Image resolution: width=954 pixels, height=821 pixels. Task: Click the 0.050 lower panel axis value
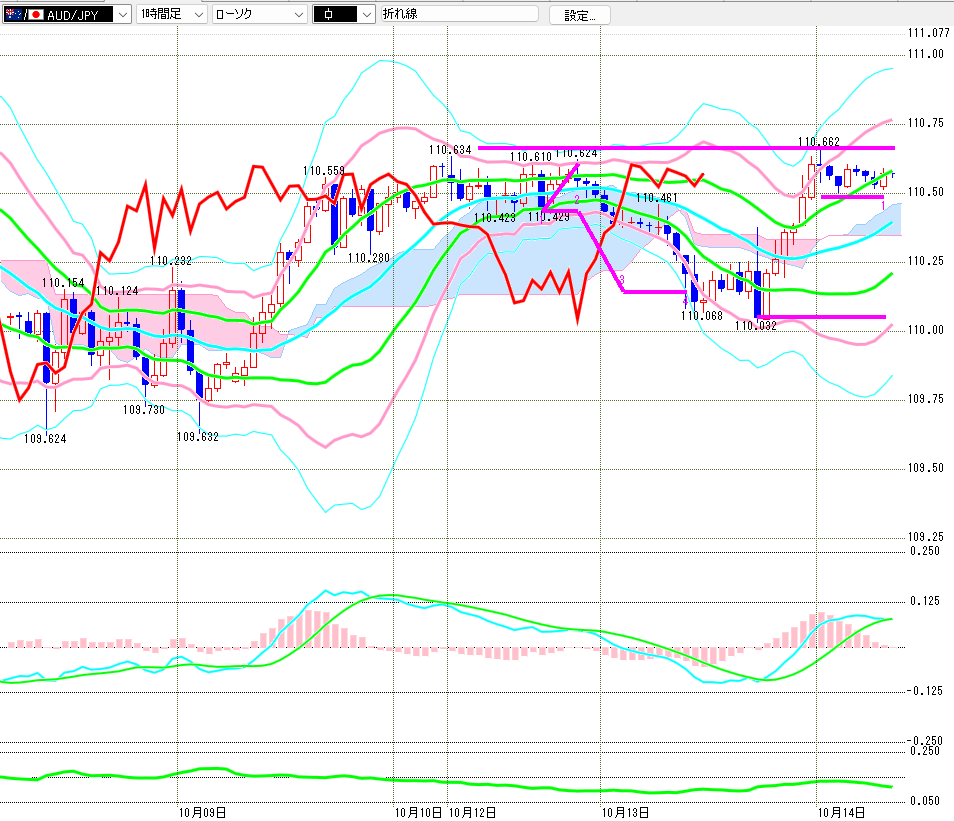point(925,801)
